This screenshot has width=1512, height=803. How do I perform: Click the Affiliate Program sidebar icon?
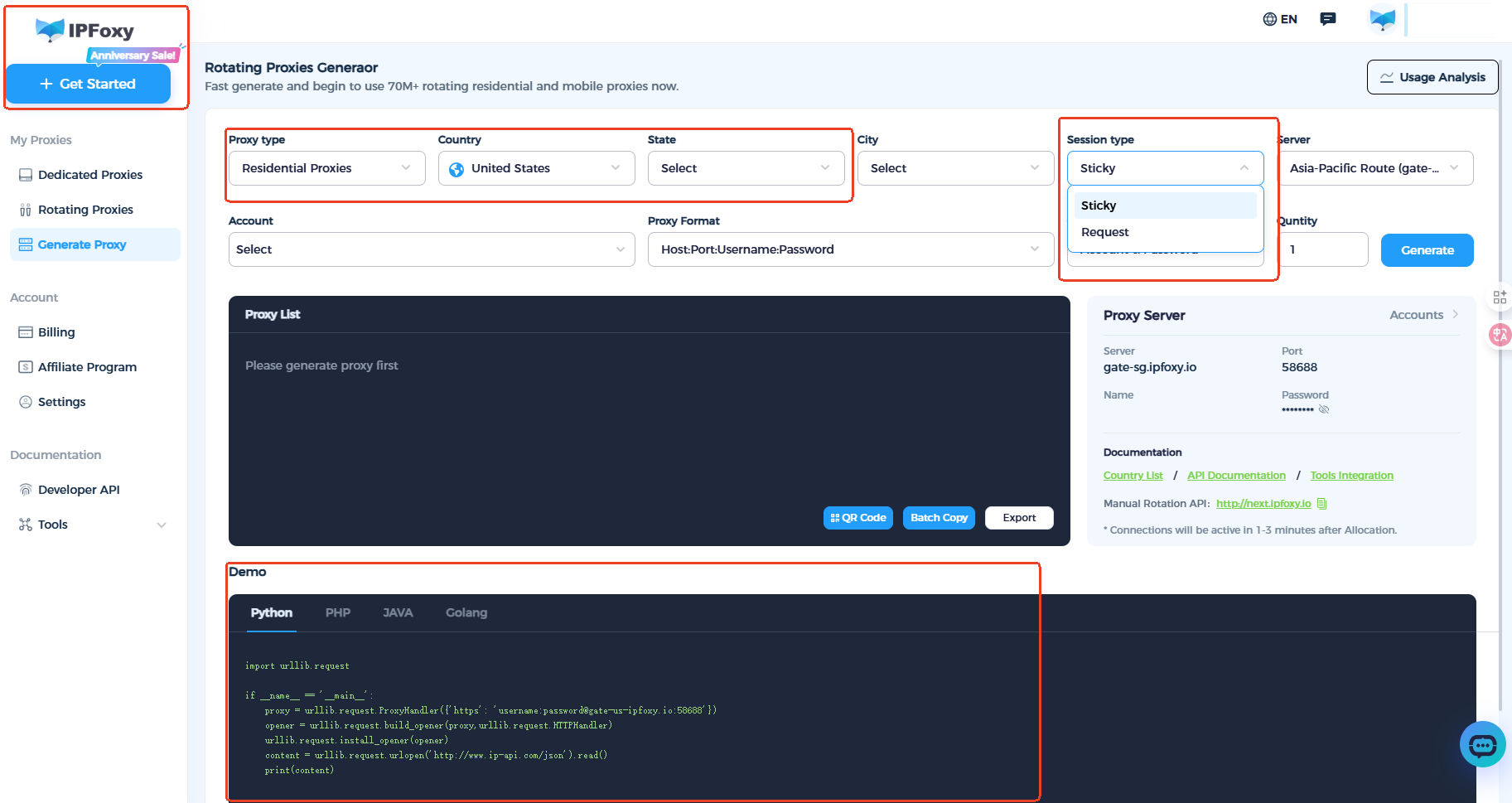coord(26,367)
